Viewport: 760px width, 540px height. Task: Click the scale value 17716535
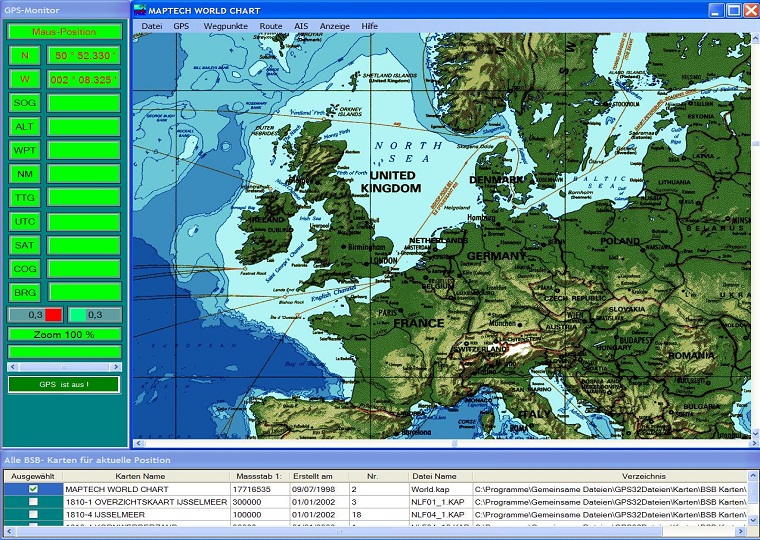(x=252, y=489)
